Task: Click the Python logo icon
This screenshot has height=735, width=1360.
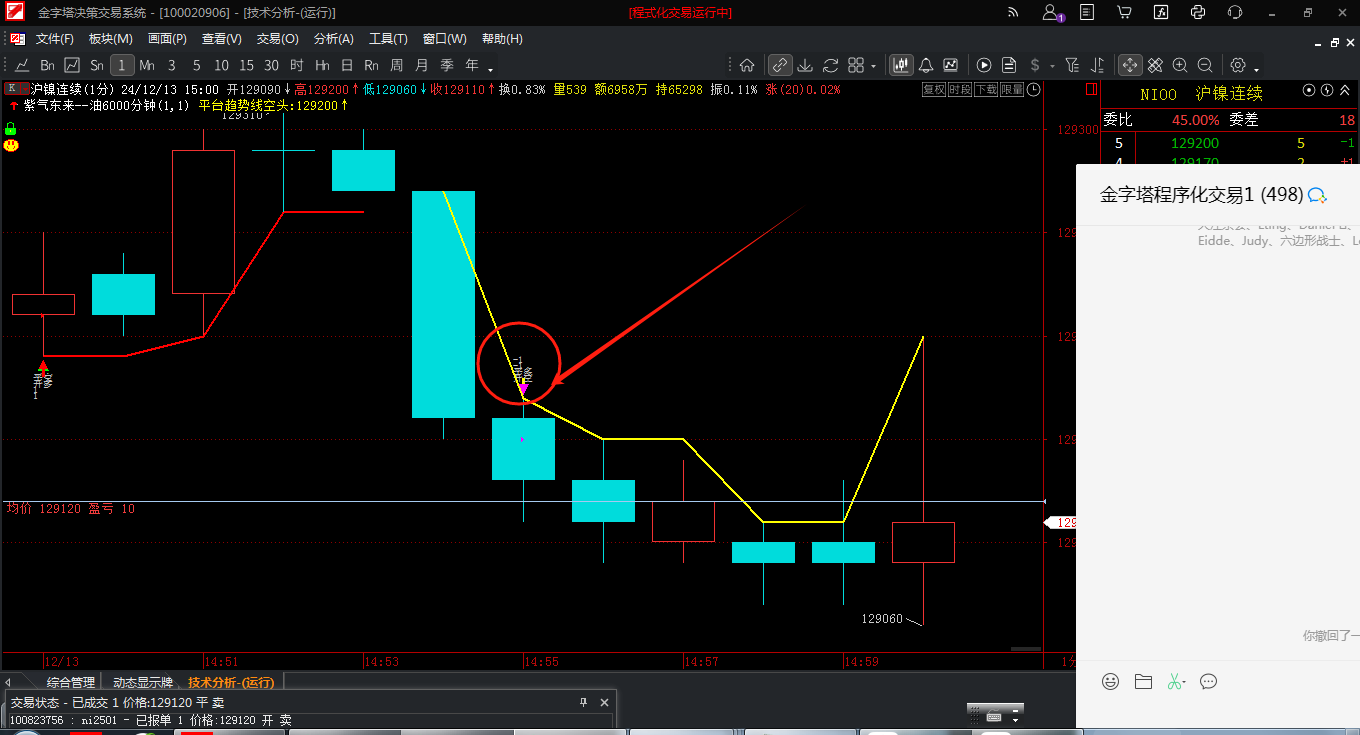Action: [x=1197, y=12]
